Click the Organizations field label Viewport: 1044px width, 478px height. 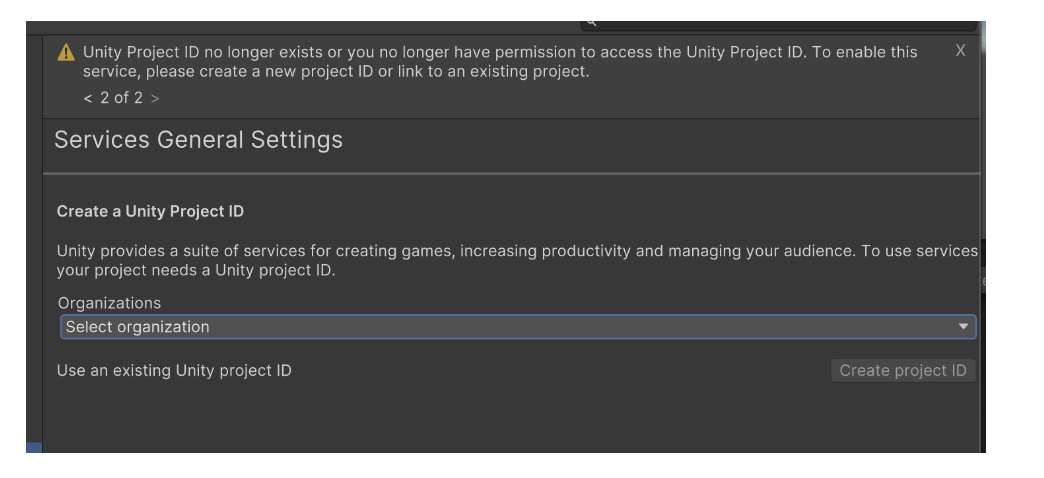pyautogui.click(x=109, y=303)
